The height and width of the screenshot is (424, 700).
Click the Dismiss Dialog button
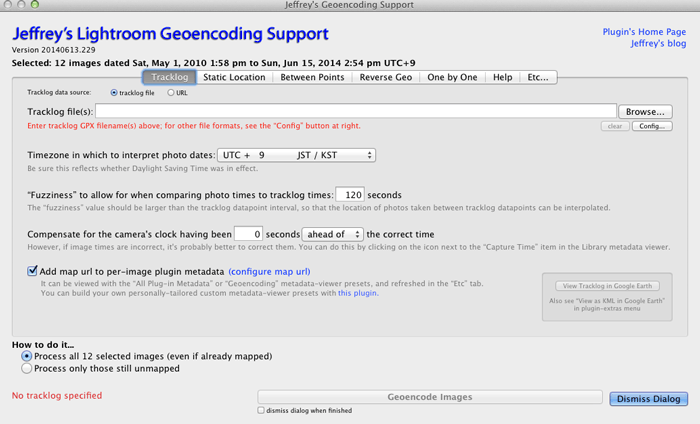[x=648, y=399]
